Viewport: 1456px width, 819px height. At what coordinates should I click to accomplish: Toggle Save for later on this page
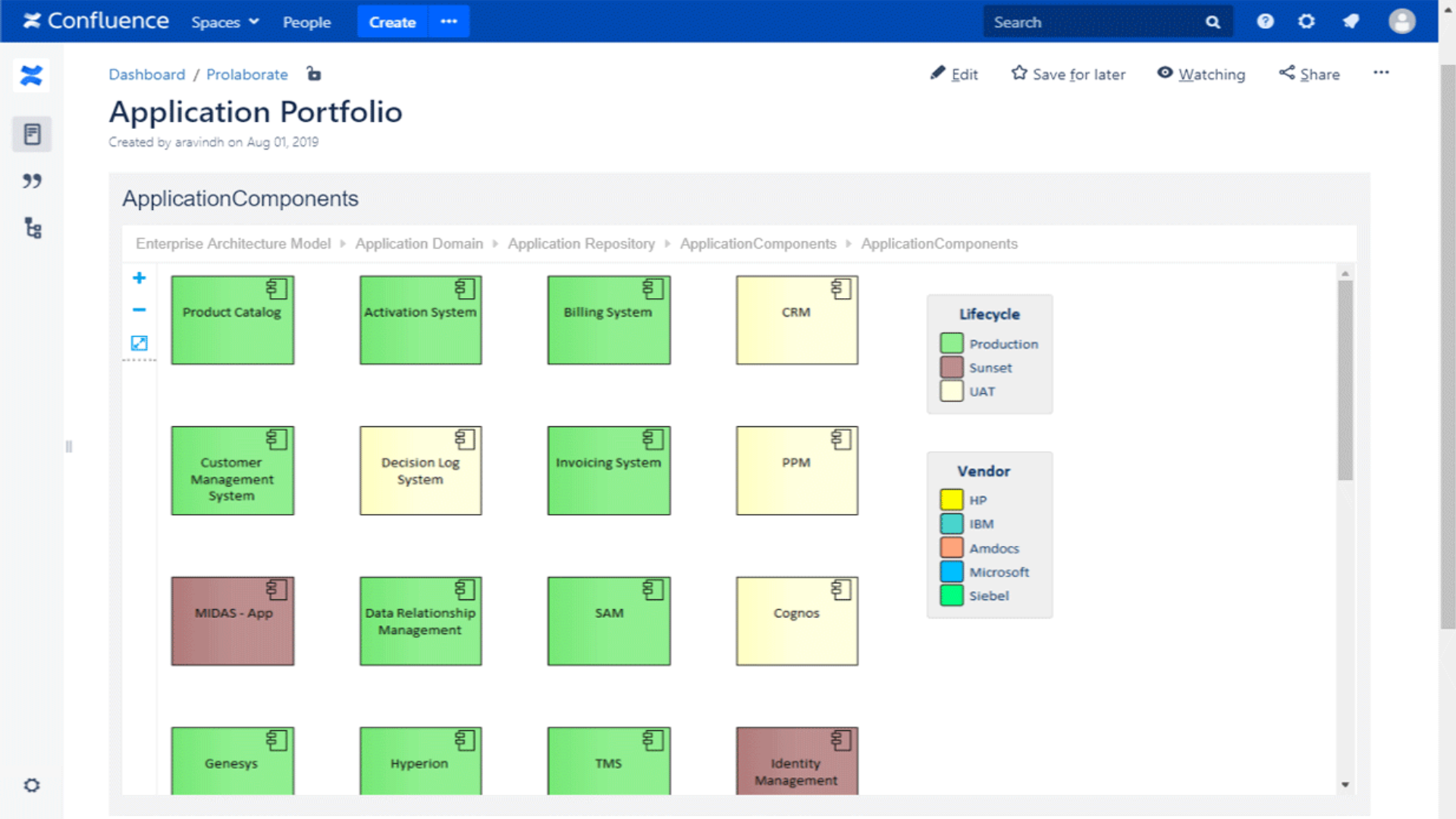[1068, 74]
